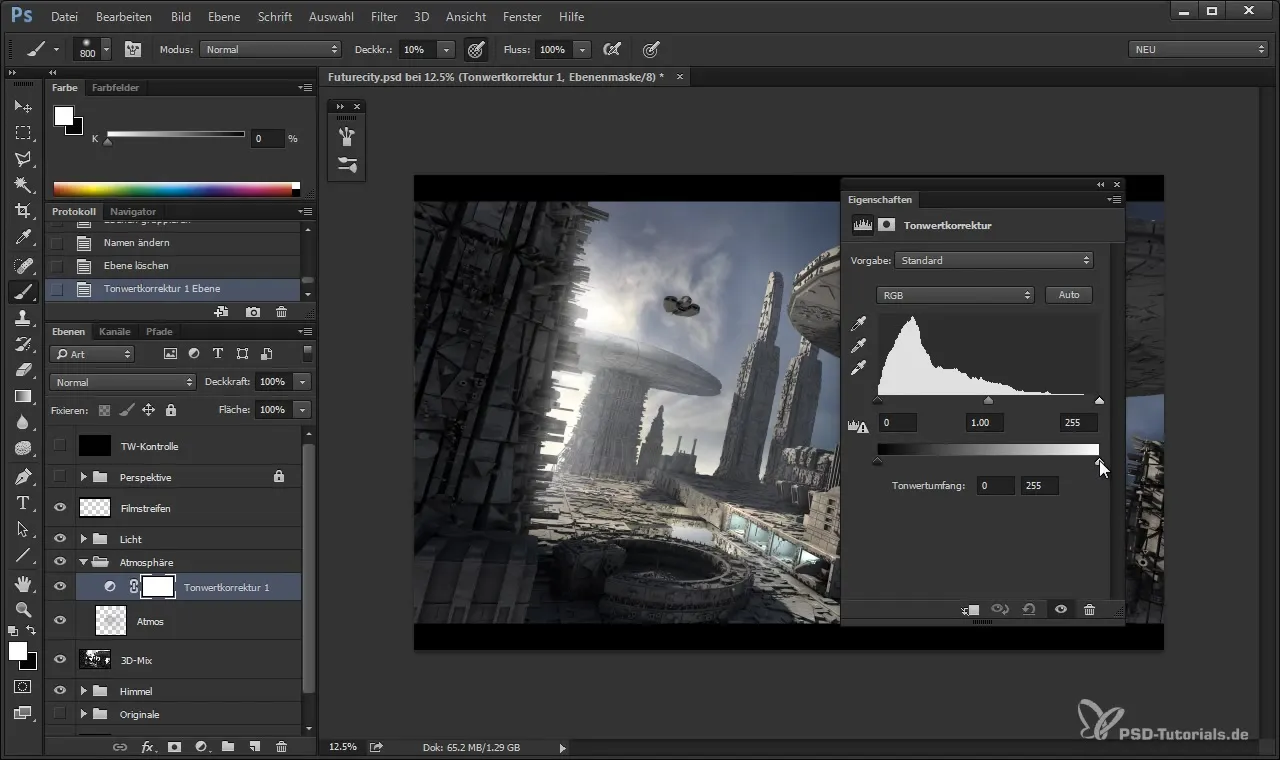Select the Path Selection tool
Screen dimensions: 1280x760
click(x=23, y=529)
